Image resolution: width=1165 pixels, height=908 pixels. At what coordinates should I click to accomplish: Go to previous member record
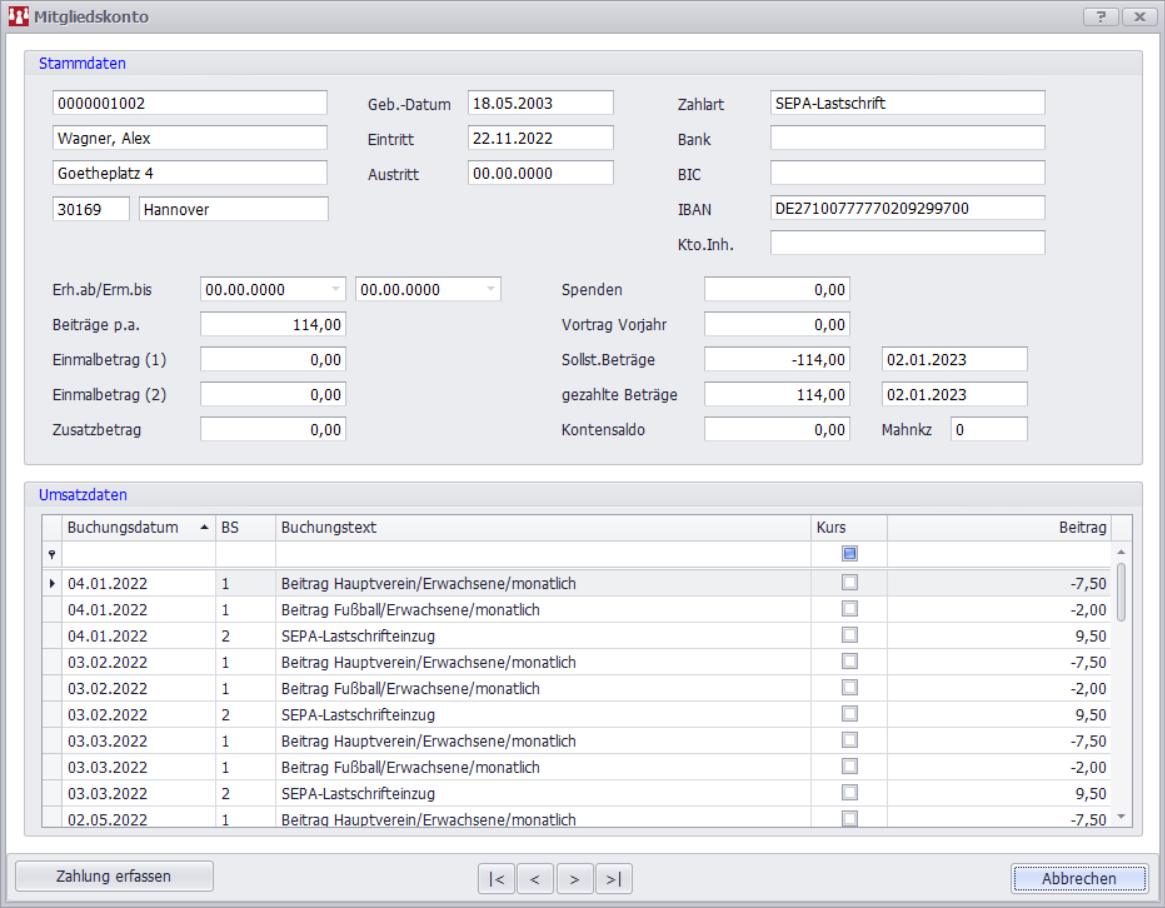coord(535,879)
